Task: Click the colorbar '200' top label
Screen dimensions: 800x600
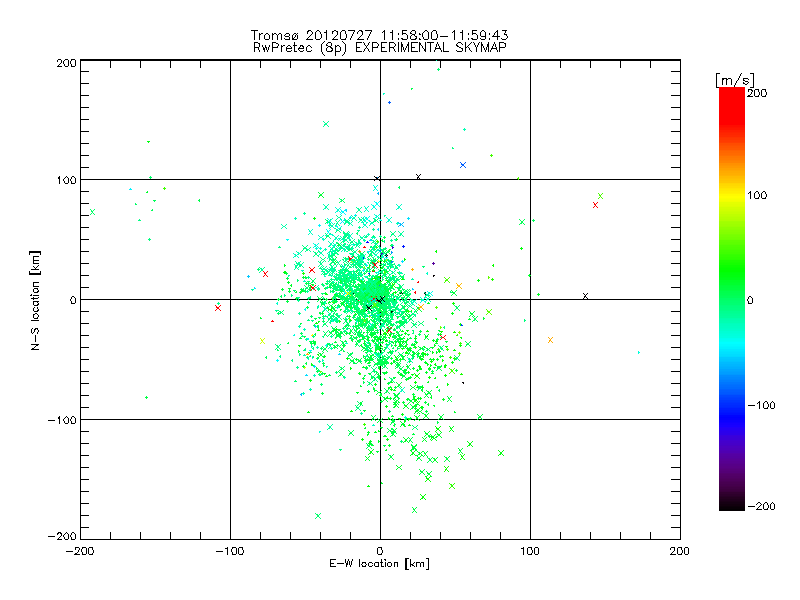Action: tap(757, 93)
